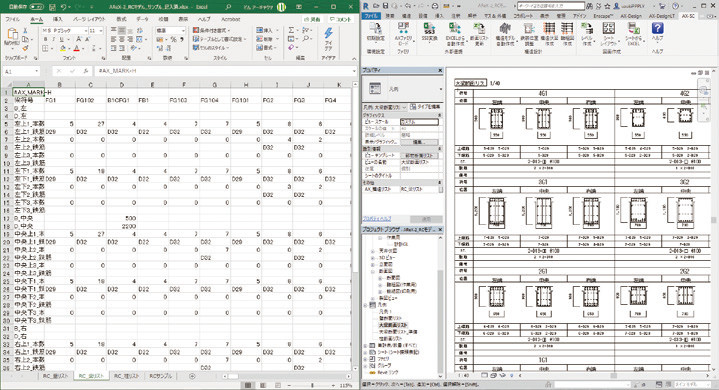Switch to the Acrobat ribbon tab
719x390 pixels.
[231, 19]
